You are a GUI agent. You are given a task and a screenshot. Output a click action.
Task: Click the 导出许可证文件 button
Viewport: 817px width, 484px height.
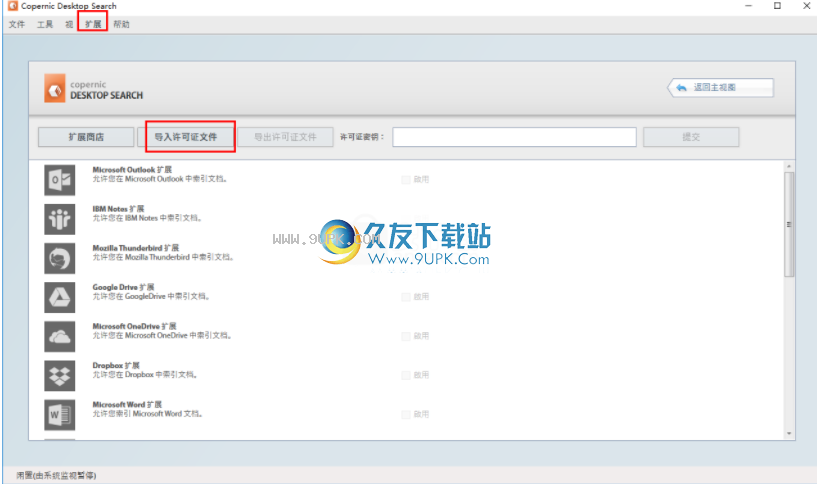point(285,137)
